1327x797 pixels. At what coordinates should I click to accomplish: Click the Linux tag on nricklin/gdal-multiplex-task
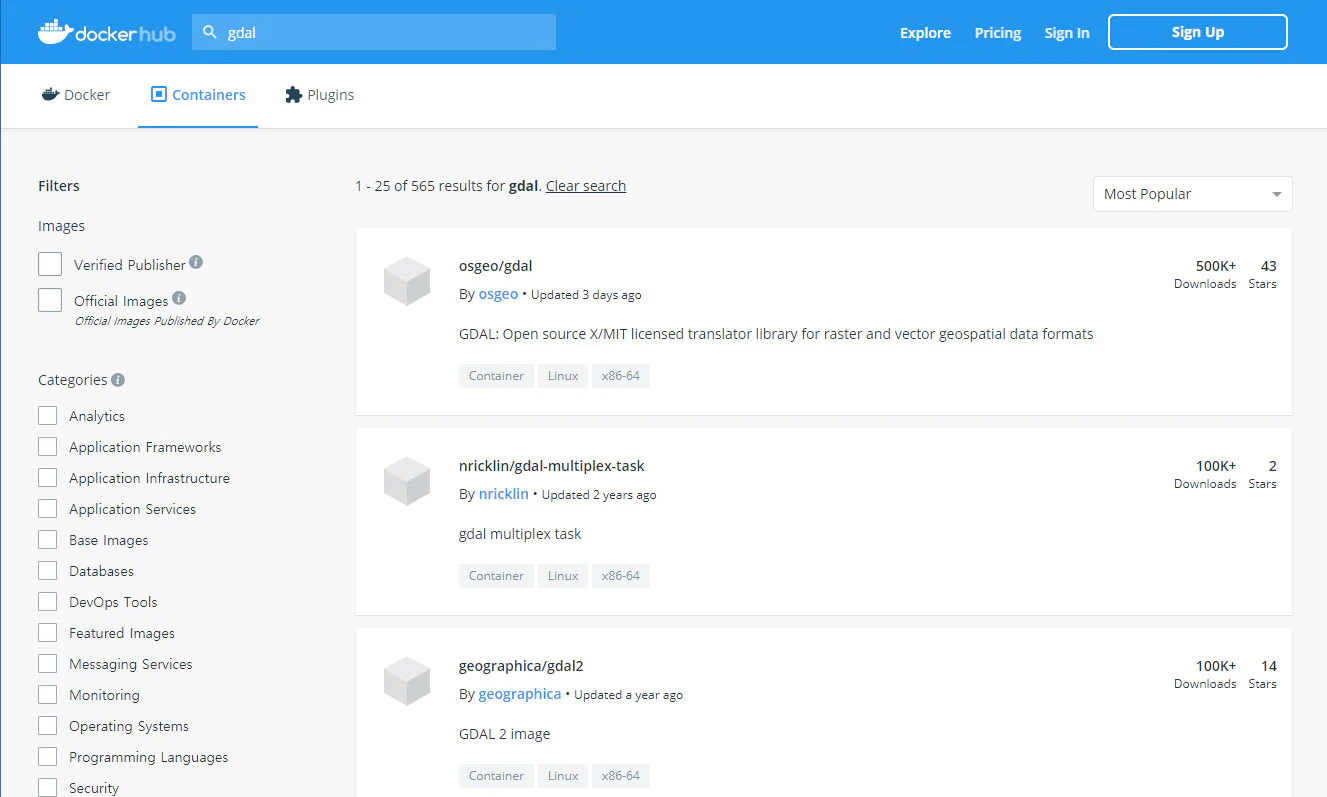[563, 576]
